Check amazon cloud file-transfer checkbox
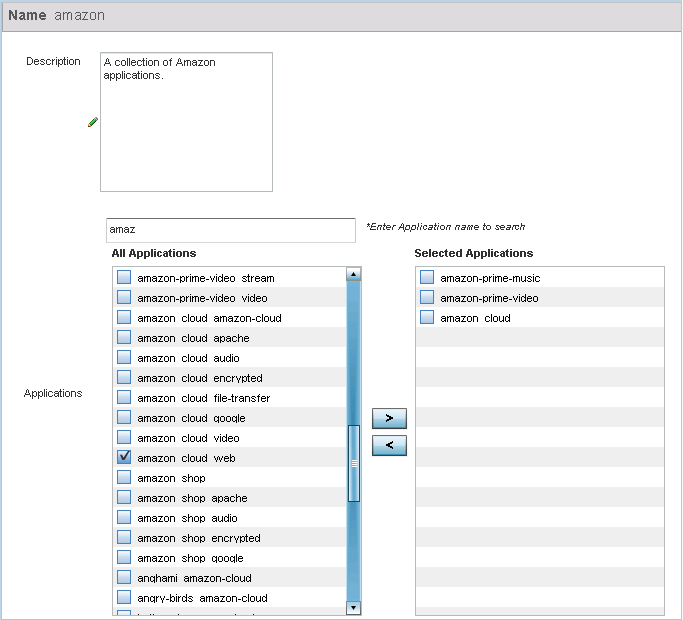 [124, 397]
